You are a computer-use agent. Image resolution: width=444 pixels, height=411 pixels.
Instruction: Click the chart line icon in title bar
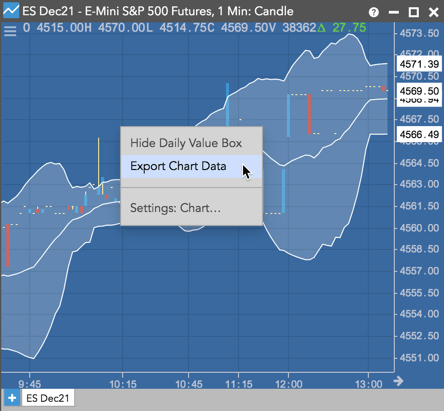point(11,11)
